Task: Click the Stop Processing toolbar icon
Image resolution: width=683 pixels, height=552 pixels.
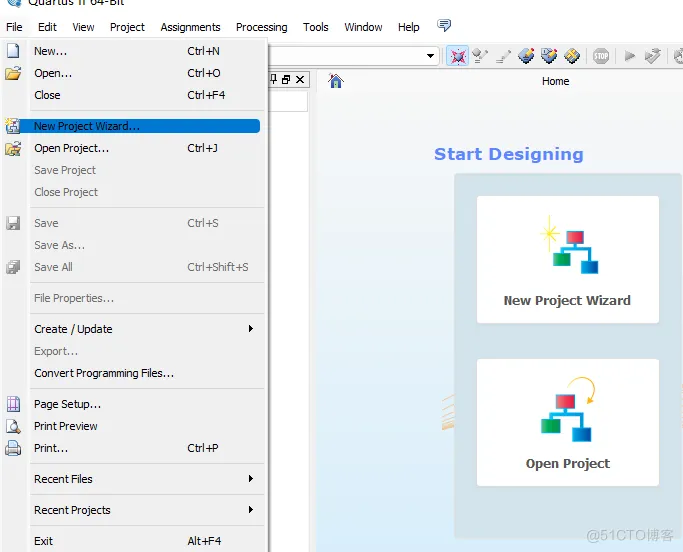Action: click(x=601, y=56)
